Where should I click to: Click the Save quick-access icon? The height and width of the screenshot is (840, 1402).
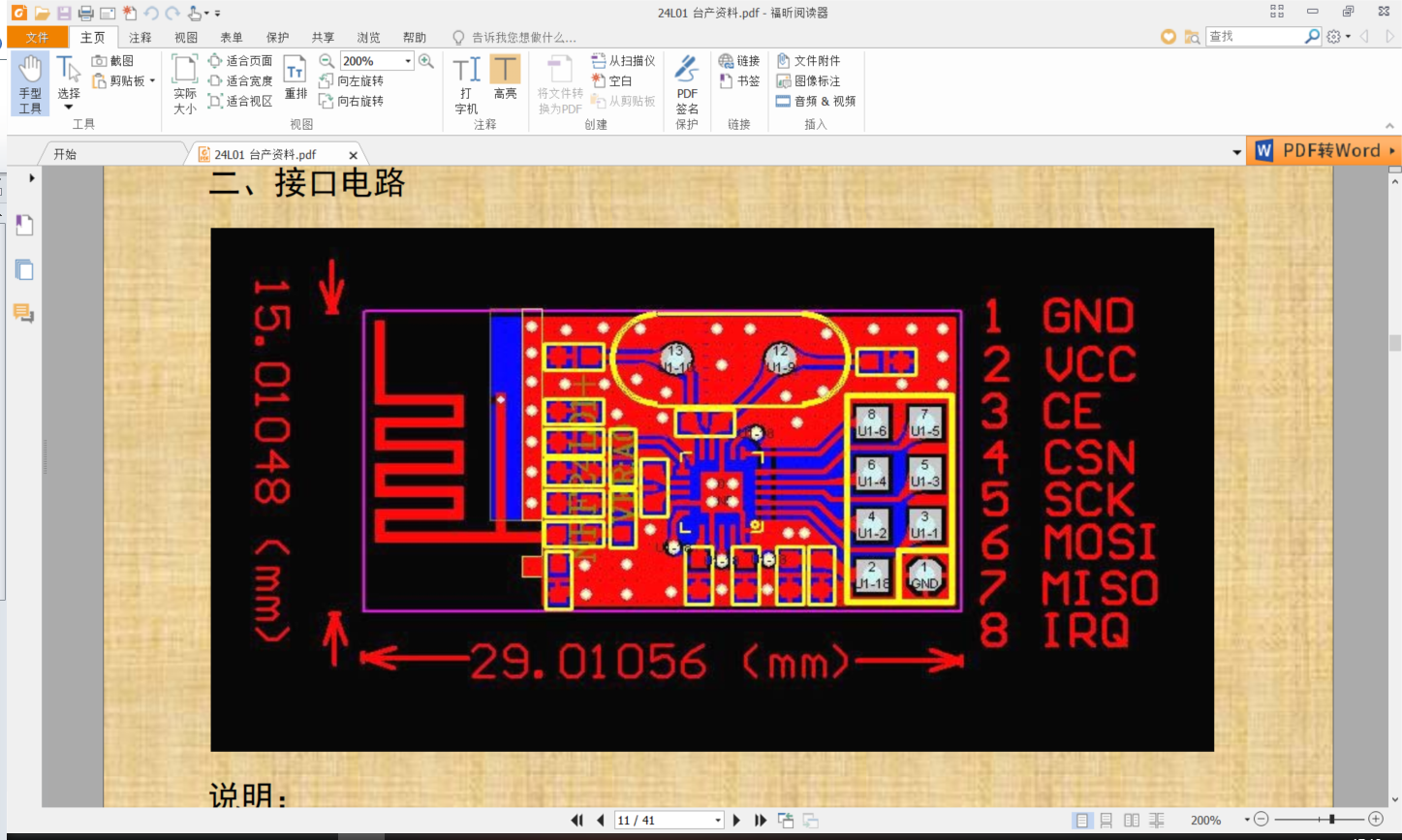point(64,13)
